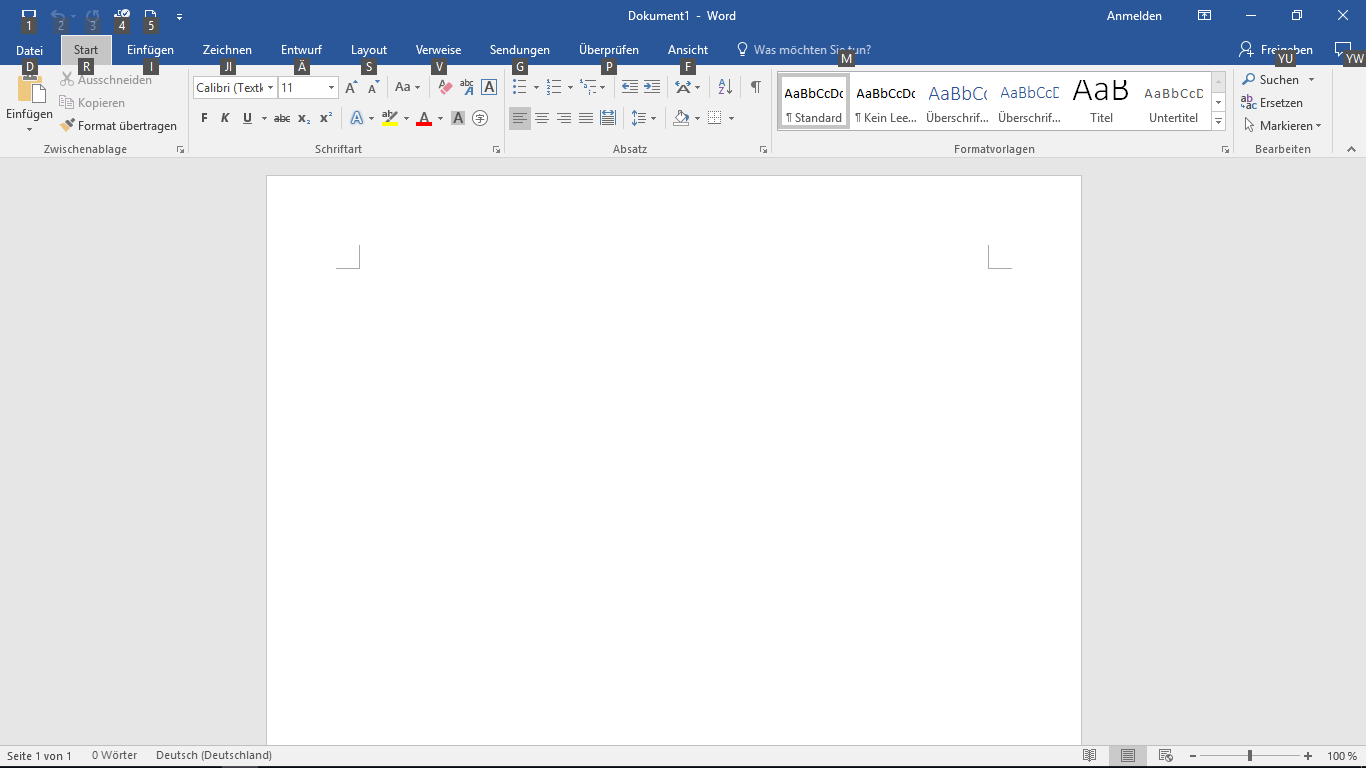Open the font size 11 dropdown
This screenshot has width=1366, height=768.
(331, 88)
